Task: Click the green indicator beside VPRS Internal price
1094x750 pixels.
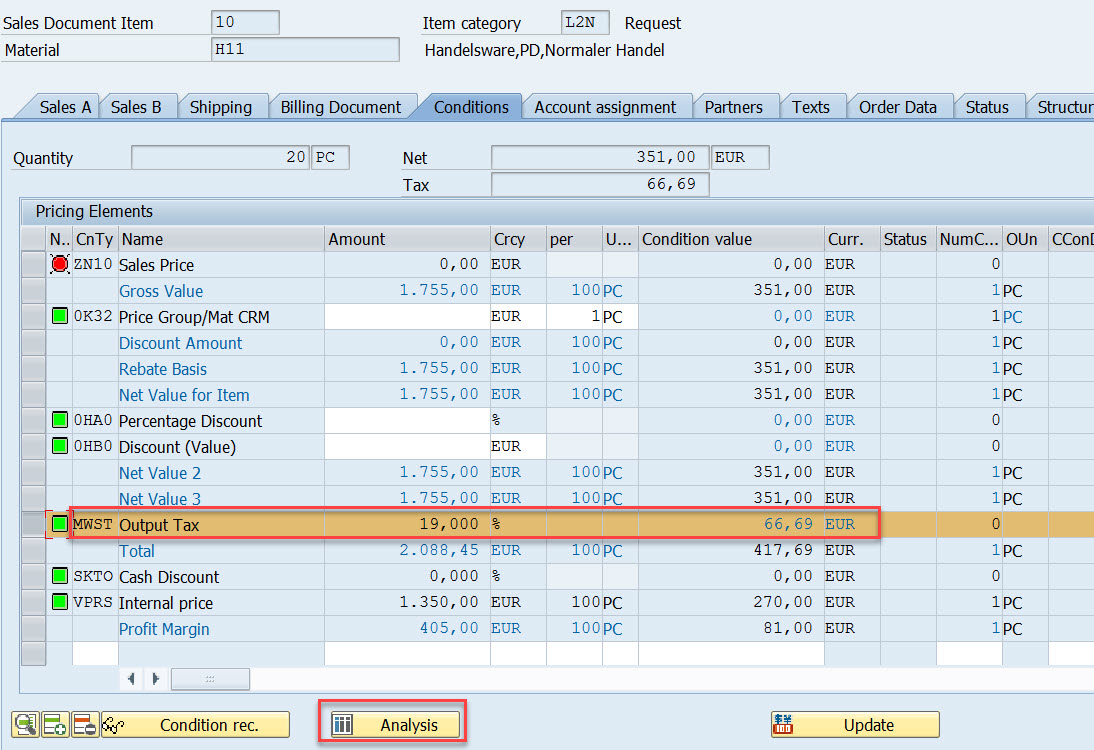Action: pos(59,602)
